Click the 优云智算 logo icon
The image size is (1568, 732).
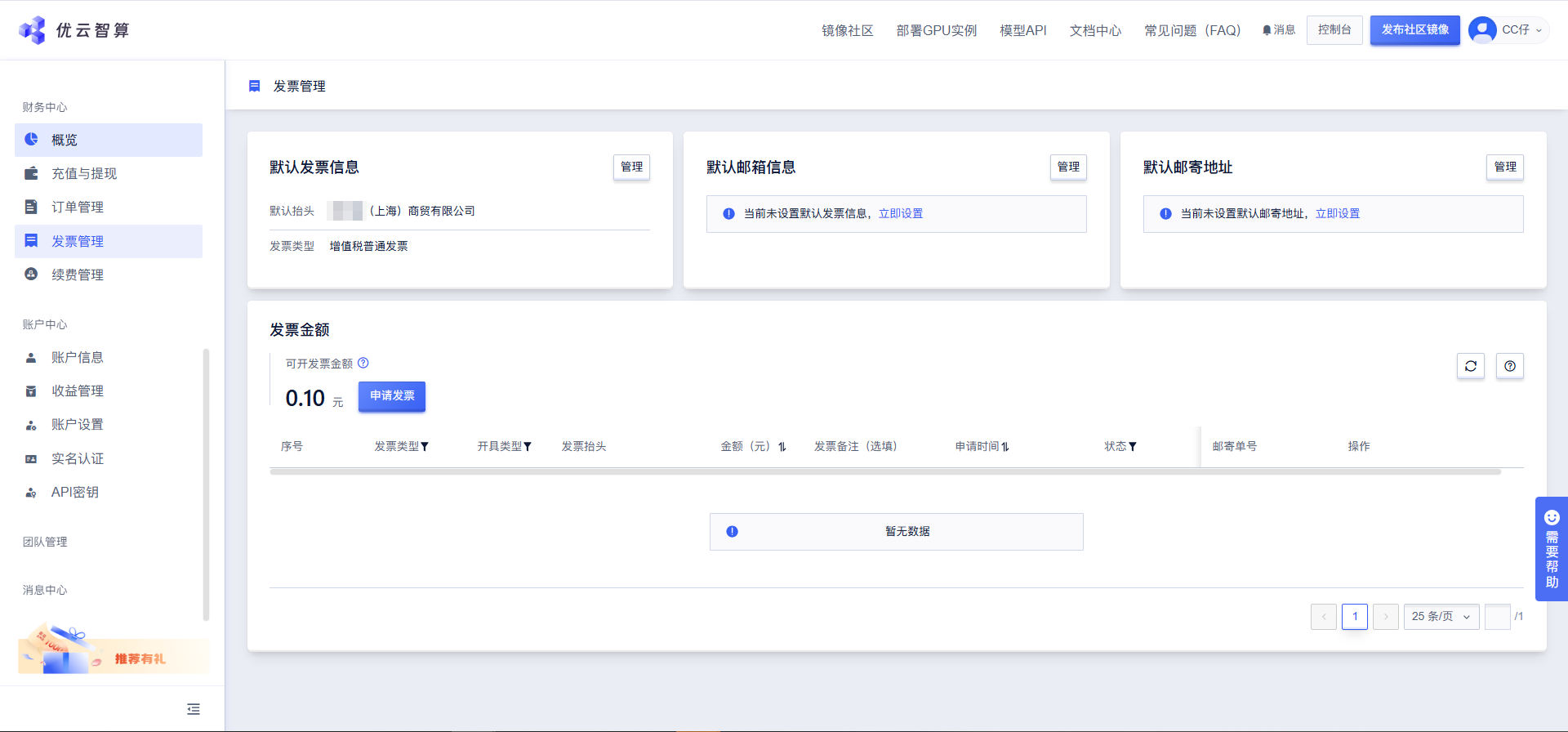coord(33,30)
